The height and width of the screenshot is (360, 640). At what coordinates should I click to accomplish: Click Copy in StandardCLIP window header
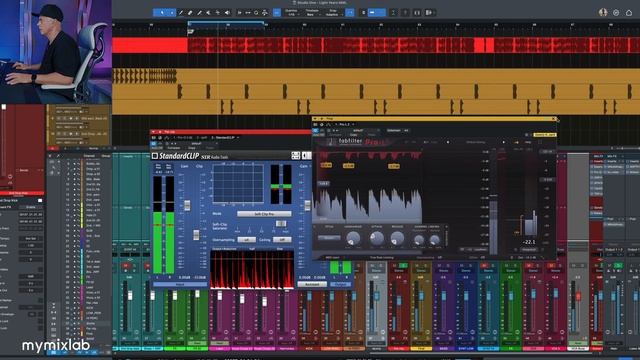point(191,148)
